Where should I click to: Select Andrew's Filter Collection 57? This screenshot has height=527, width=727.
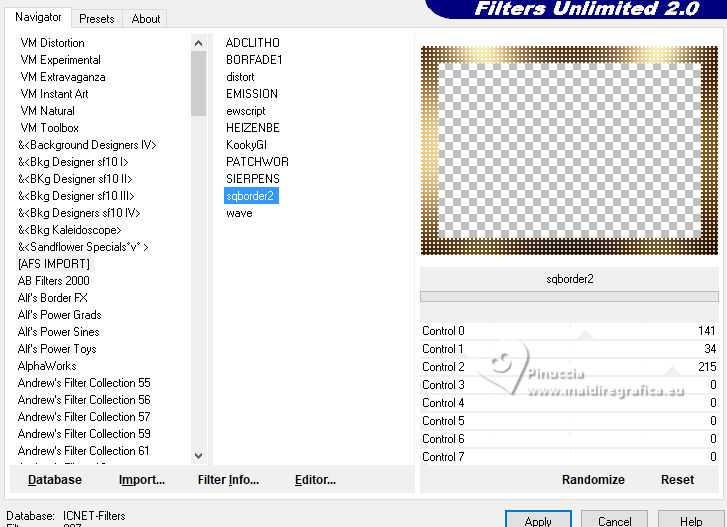pyautogui.click(x=84, y=417)
